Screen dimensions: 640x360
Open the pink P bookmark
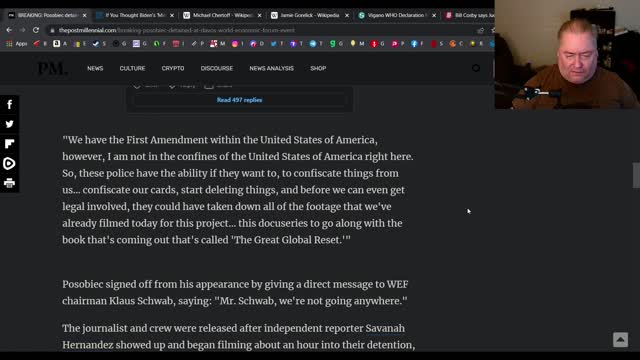tap(398, 43)
